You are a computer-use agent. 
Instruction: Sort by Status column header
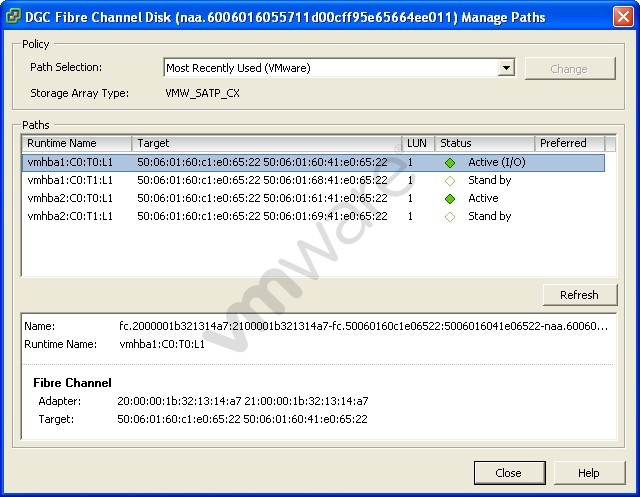pos(485,143)
